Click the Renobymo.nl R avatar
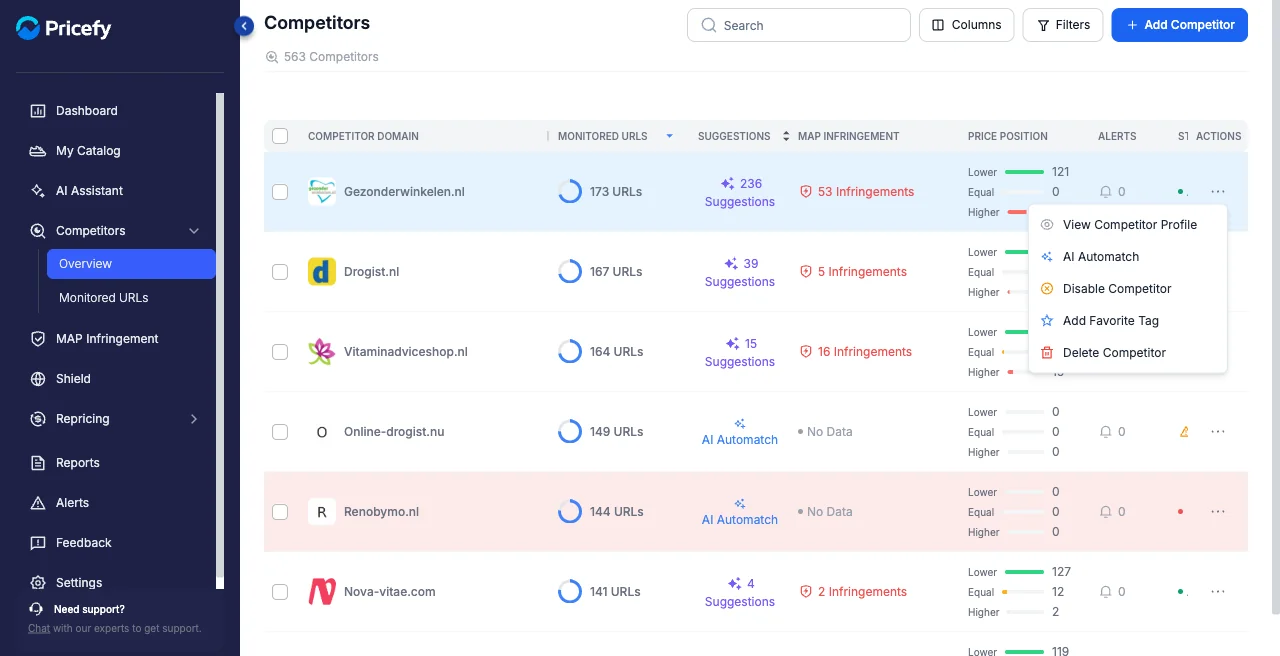1280x656 pixels. (x=322, y=512)
